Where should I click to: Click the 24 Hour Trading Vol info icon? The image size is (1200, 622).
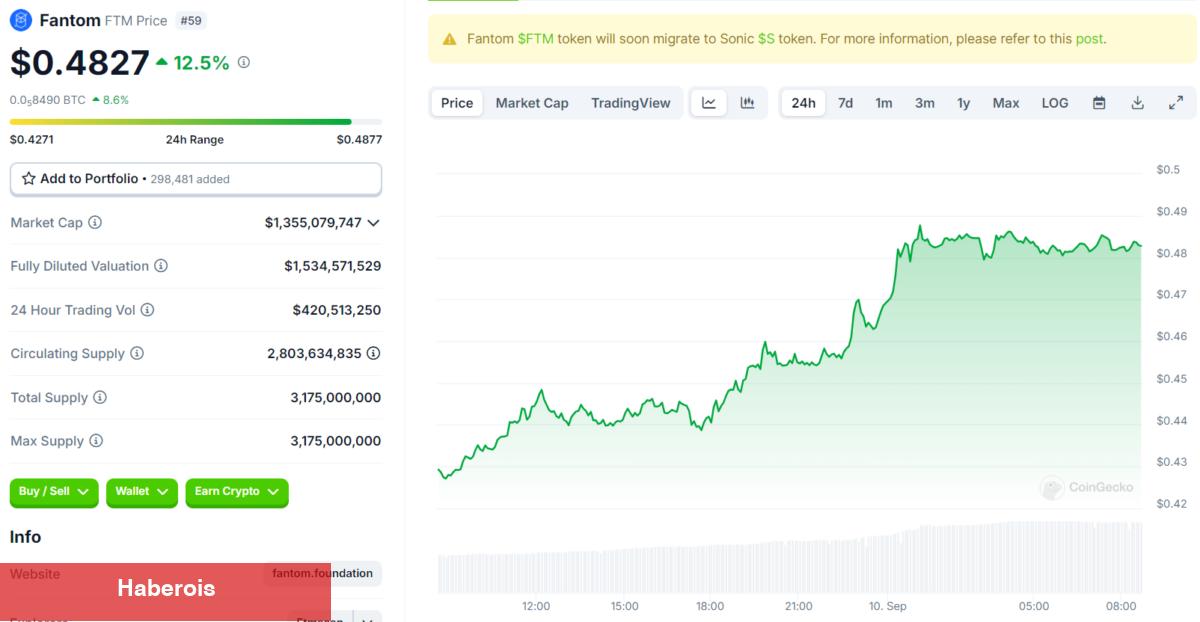pyautogui.click(x=148, y=310)
